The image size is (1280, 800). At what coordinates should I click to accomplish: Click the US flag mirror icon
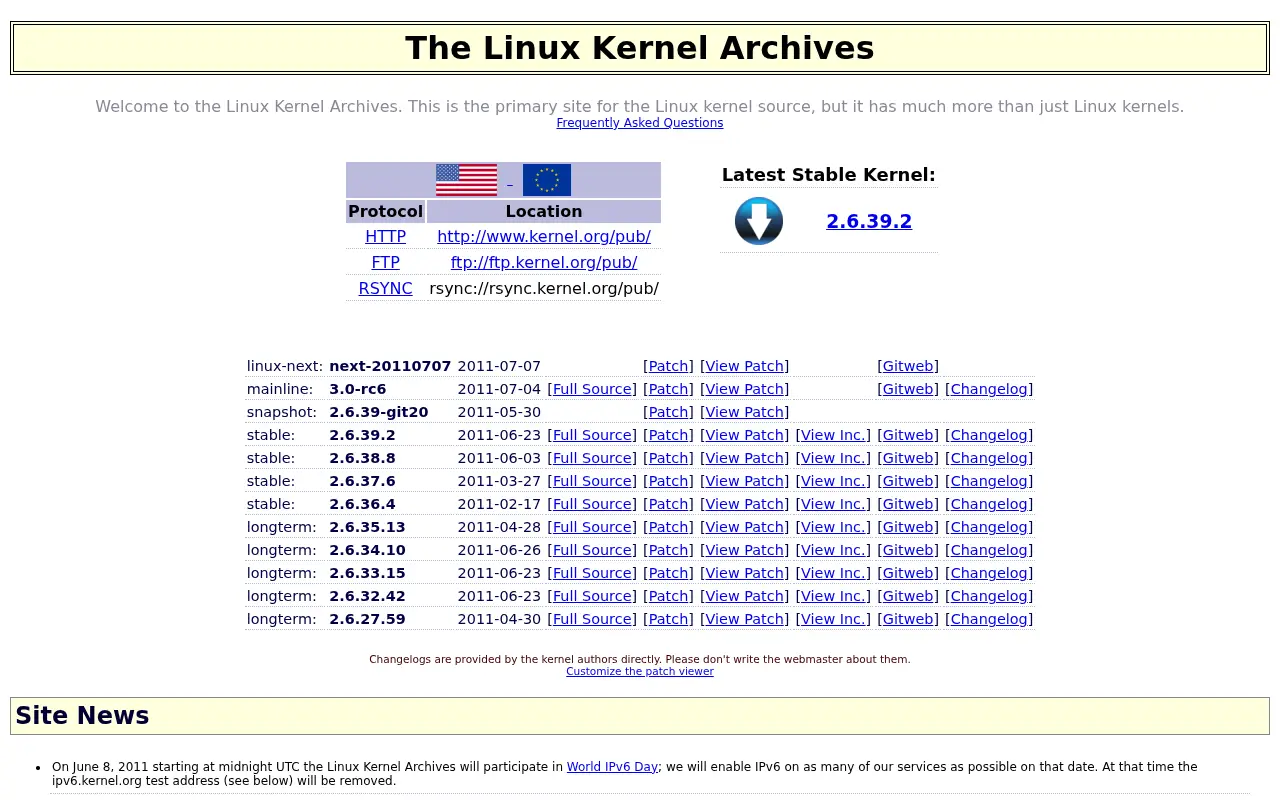pos(466,180)
